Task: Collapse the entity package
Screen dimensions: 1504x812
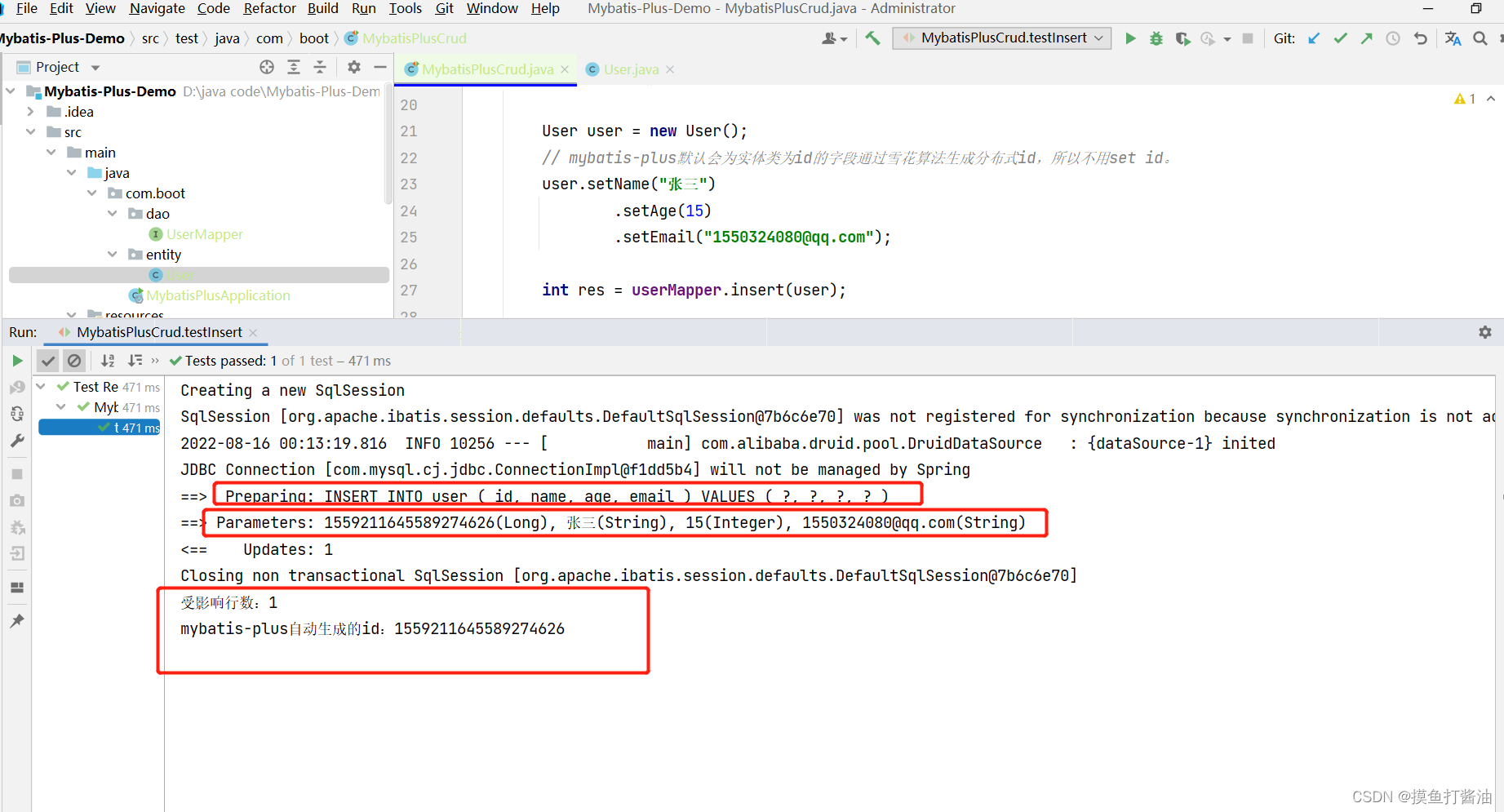Action: (x=113, y=255)
